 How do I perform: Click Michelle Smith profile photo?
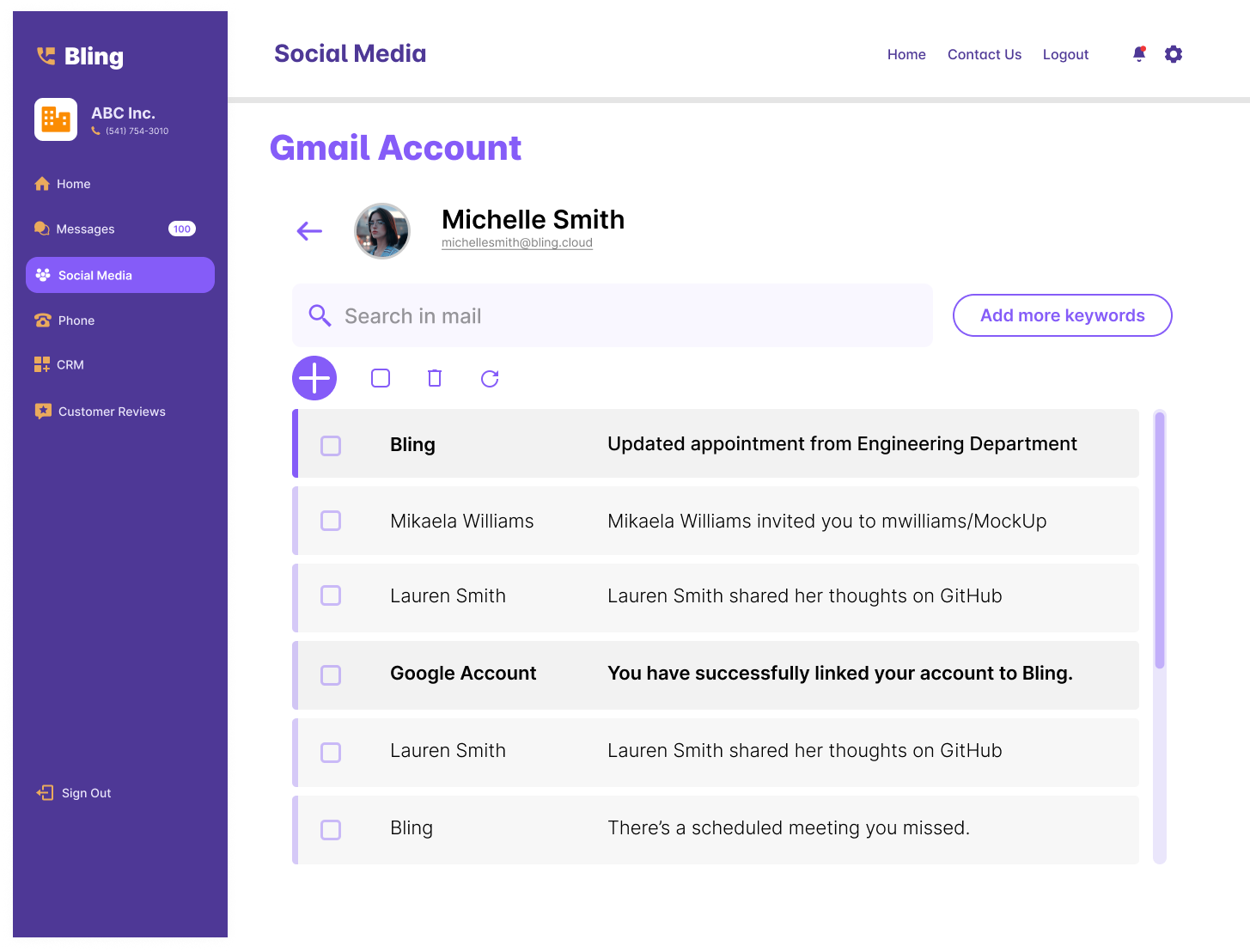(382, 230)
